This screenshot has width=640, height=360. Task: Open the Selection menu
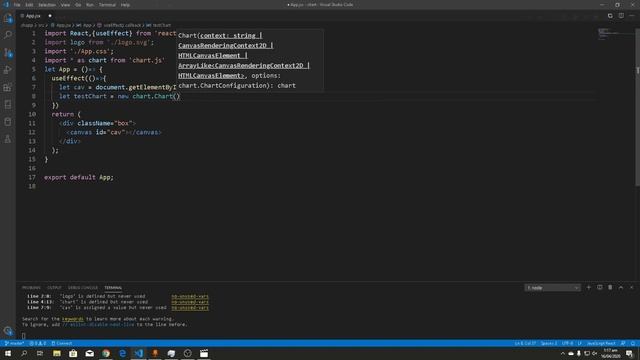[47, 5]
